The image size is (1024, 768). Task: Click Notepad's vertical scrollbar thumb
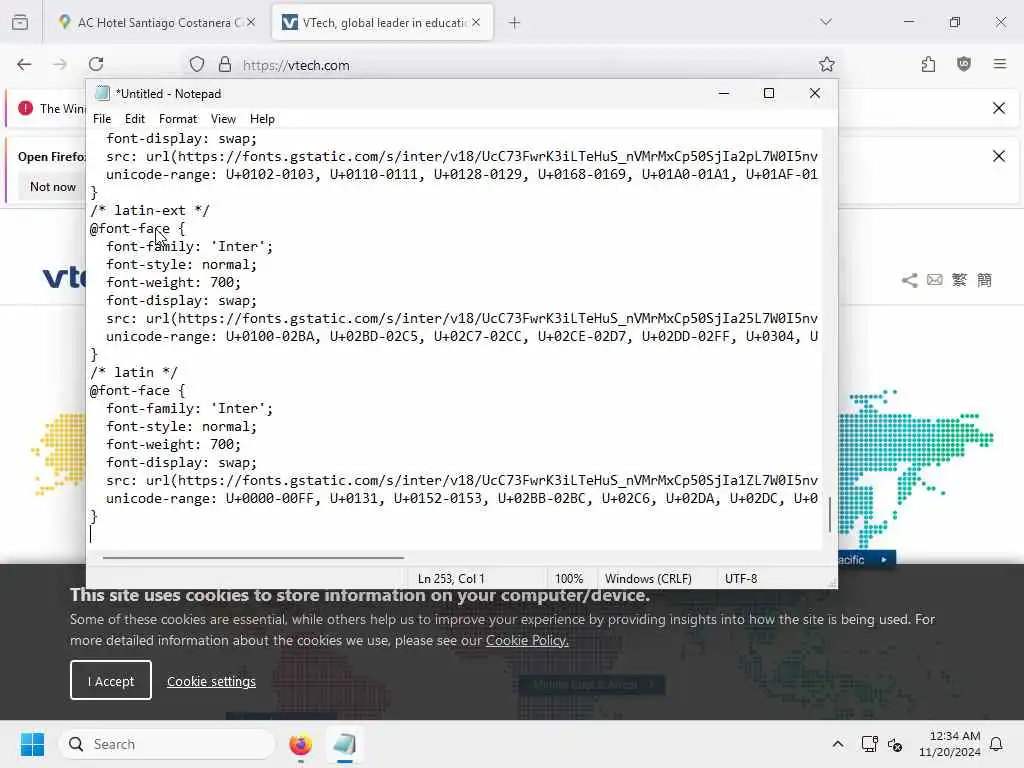tap(829, 515)
